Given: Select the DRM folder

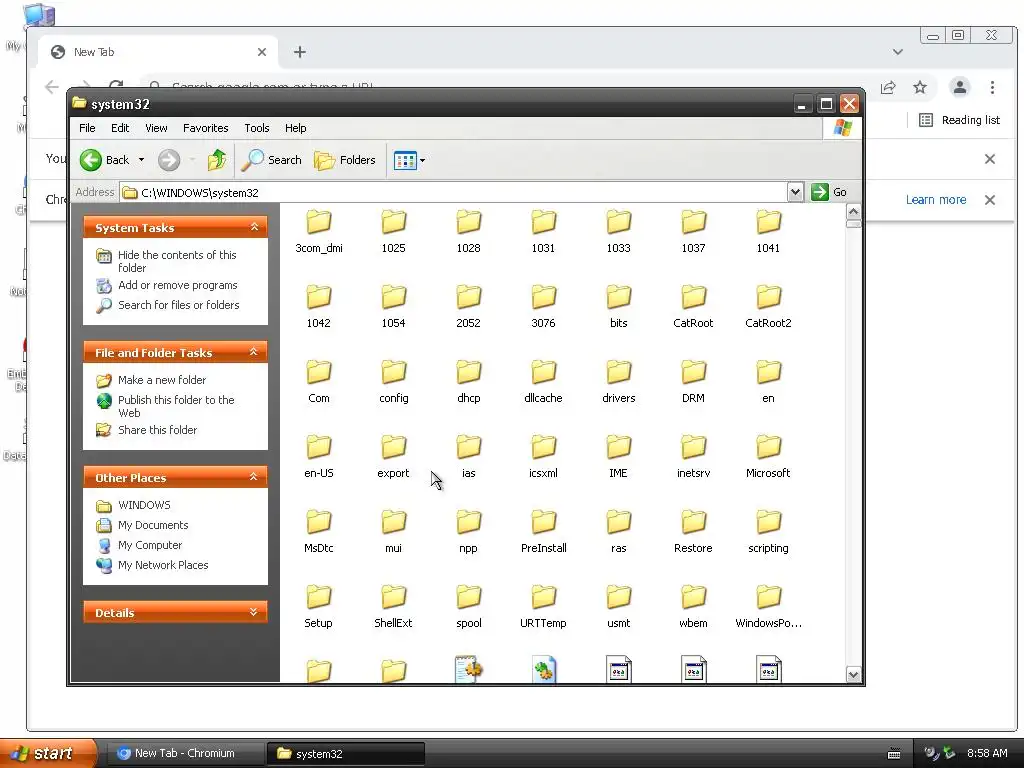Looking at the screenshot, I should coord(694,382).
